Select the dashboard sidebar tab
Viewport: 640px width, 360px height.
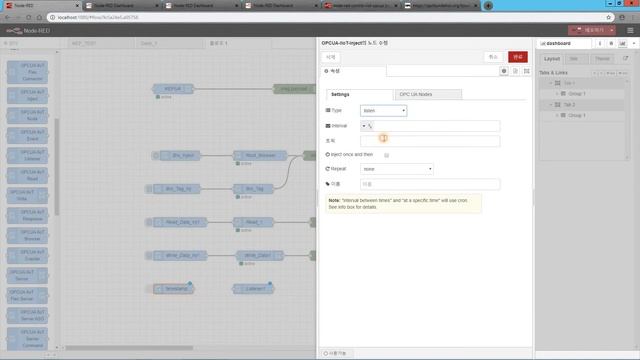click(563, 43)
